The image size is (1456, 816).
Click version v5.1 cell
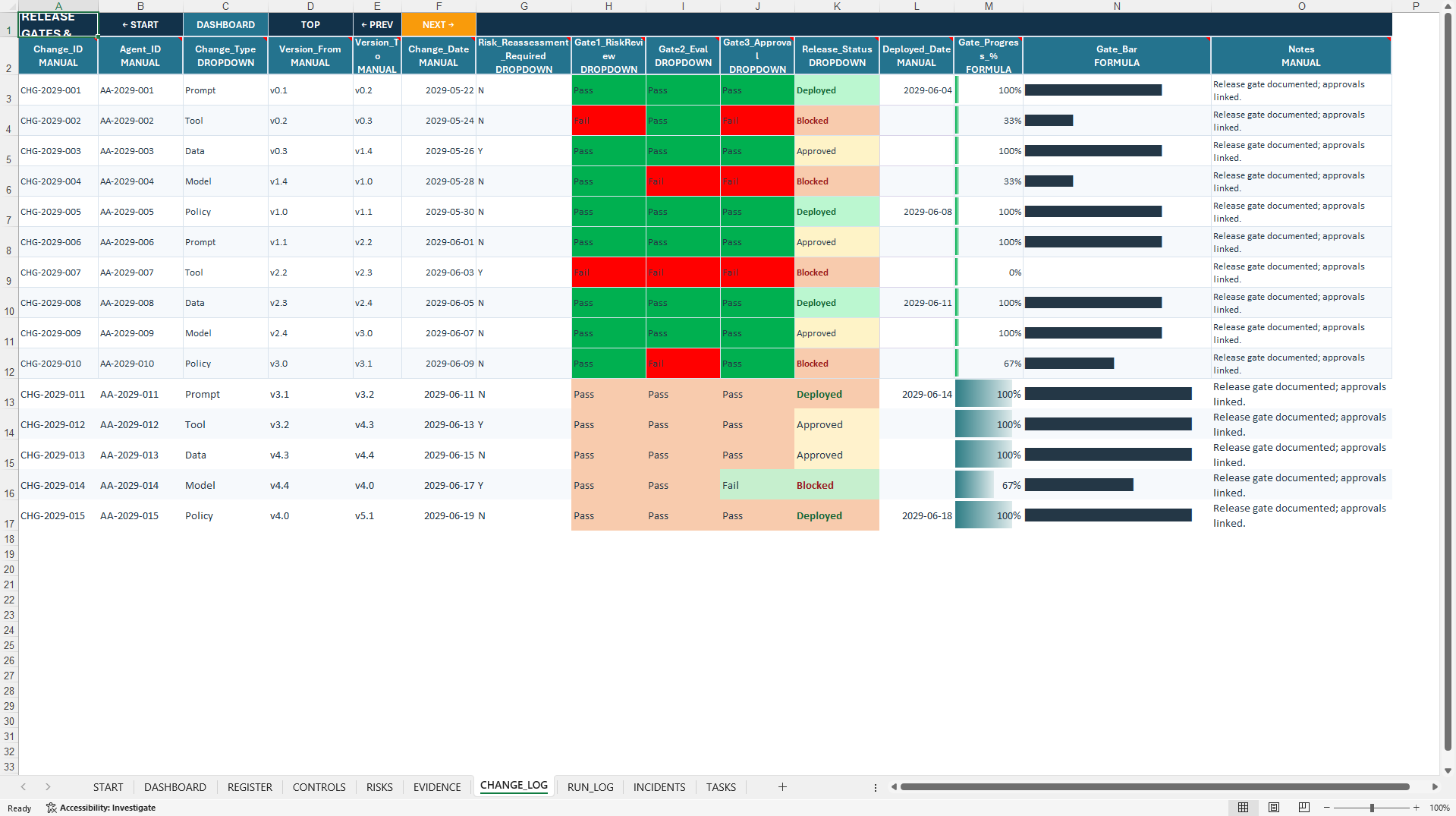tap(377, 515)
